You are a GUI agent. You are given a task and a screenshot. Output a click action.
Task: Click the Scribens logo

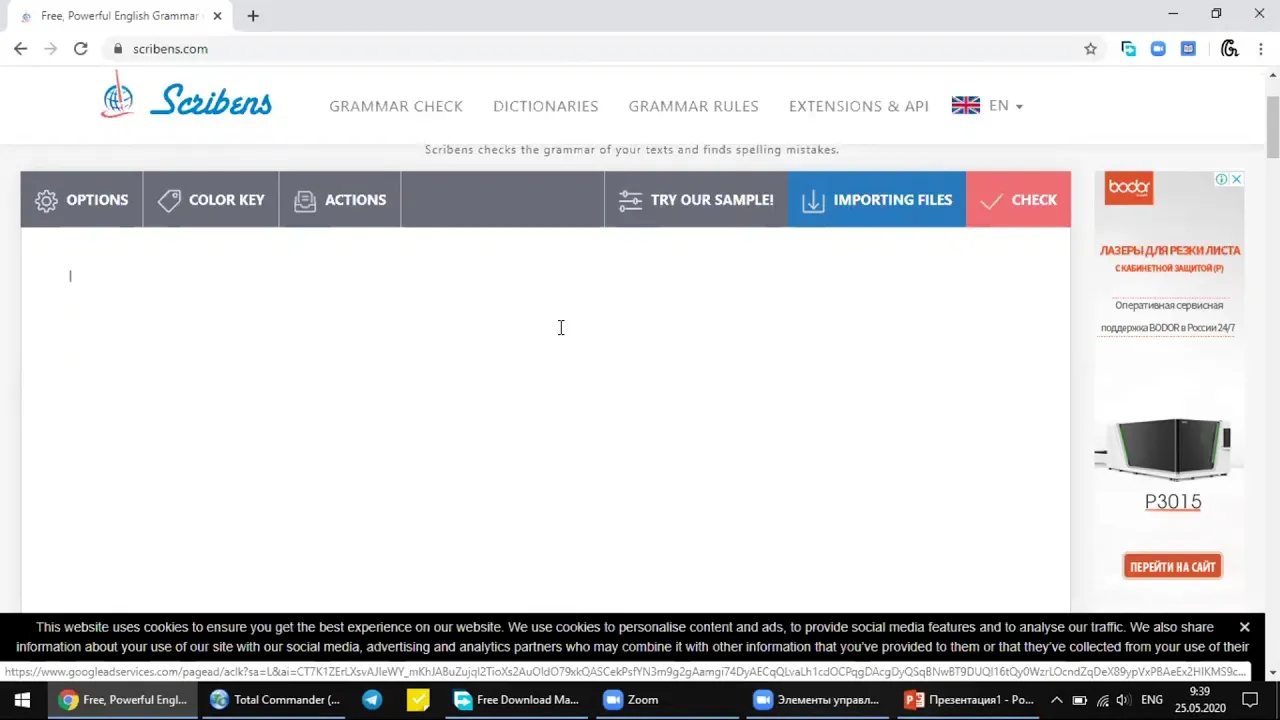pyautogui.click(x=186, y=99)
